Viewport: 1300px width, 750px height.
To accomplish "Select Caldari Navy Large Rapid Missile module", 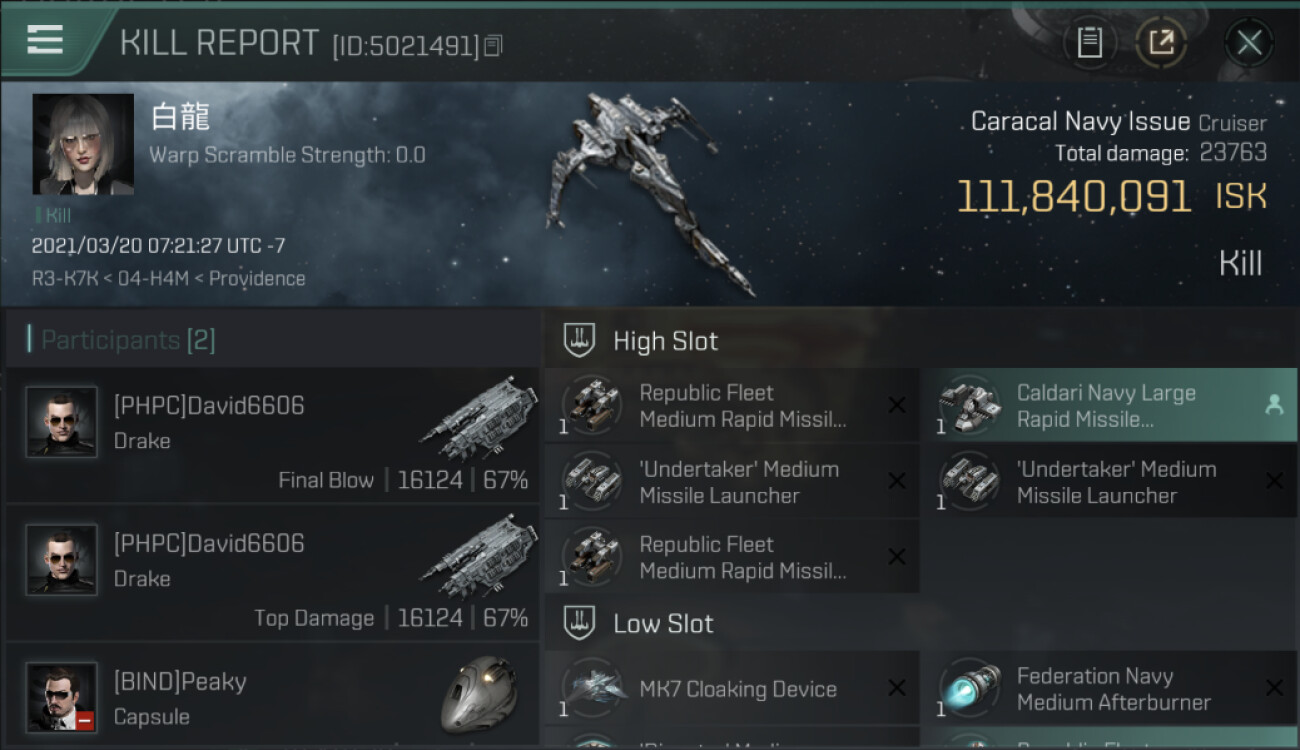I will pos(1109,406).
